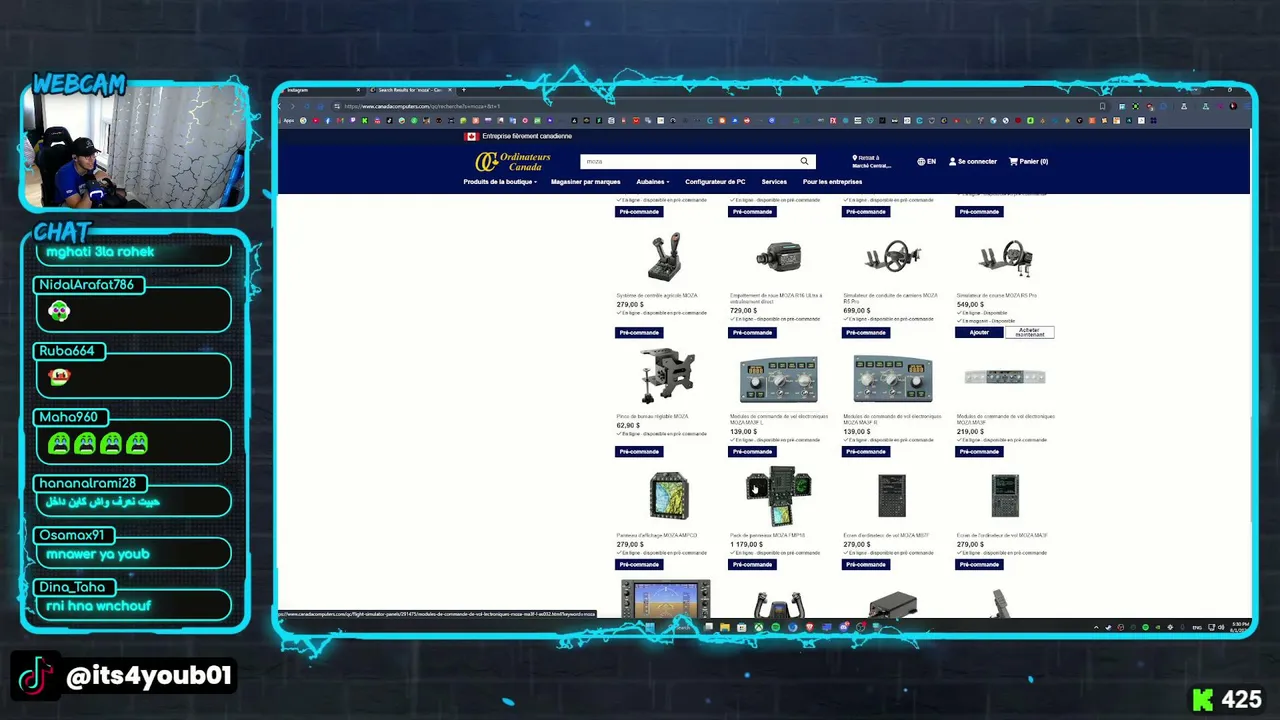1280x720 pixels.
Task: Open the MOZA R16 Ultra wheel base image
Action: [778, 257]
